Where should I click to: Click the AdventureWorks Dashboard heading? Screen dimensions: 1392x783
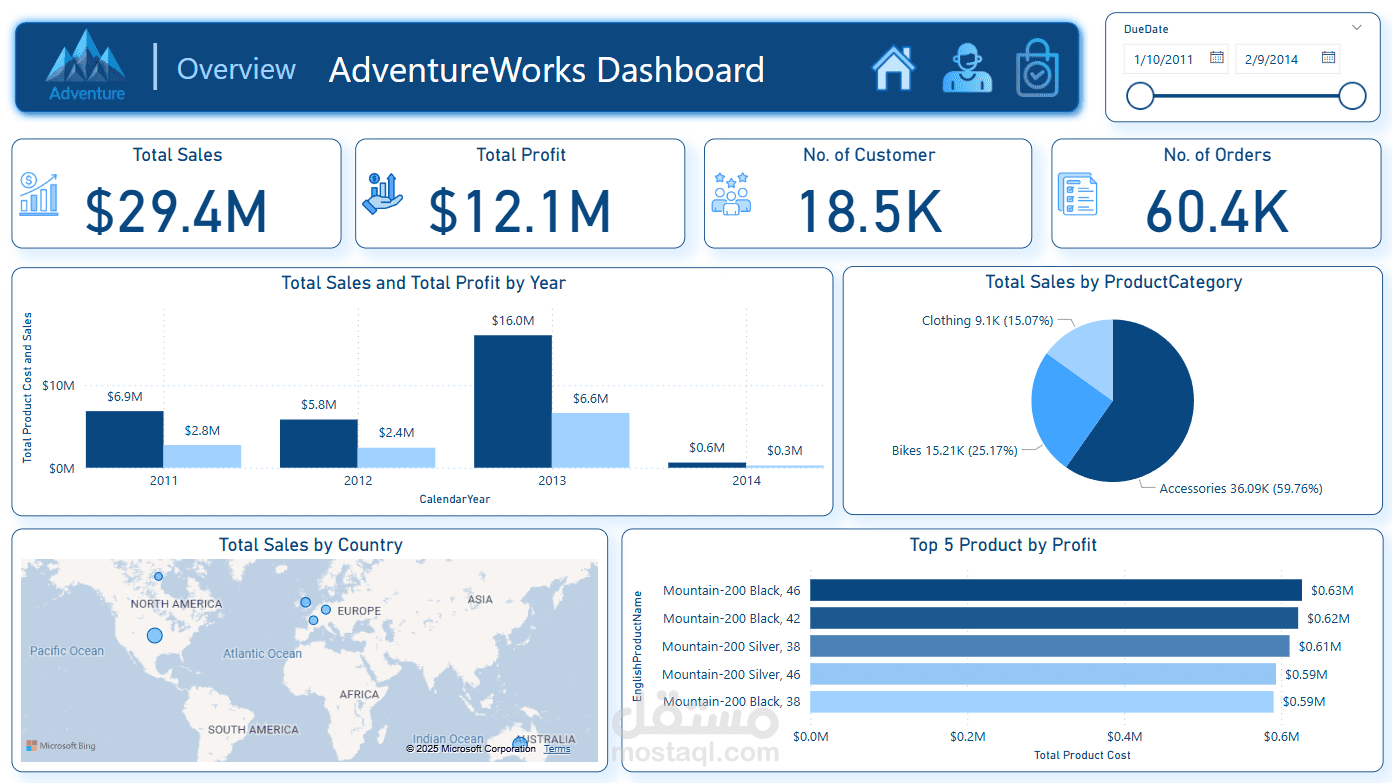coord(547,70)
